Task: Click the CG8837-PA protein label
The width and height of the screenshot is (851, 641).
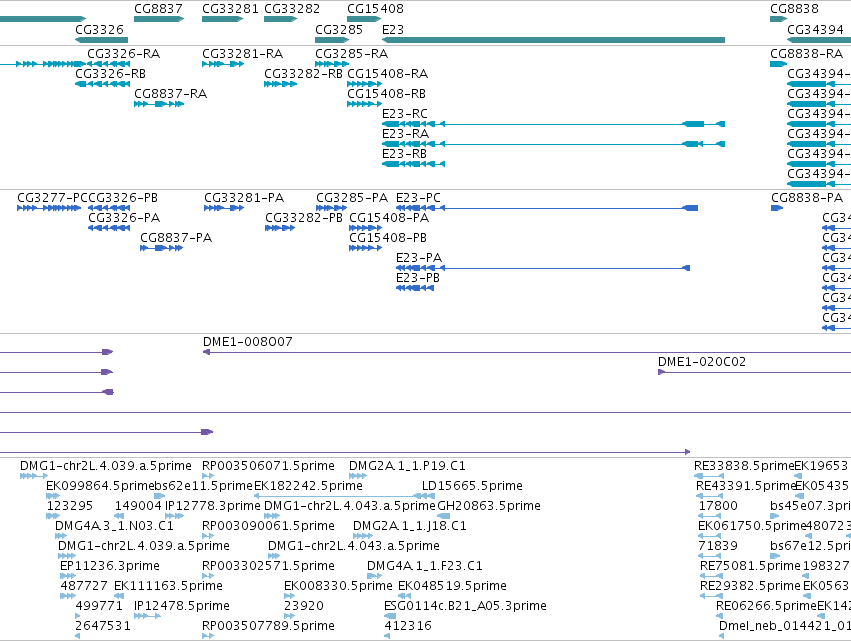Action: coord(176,238)
